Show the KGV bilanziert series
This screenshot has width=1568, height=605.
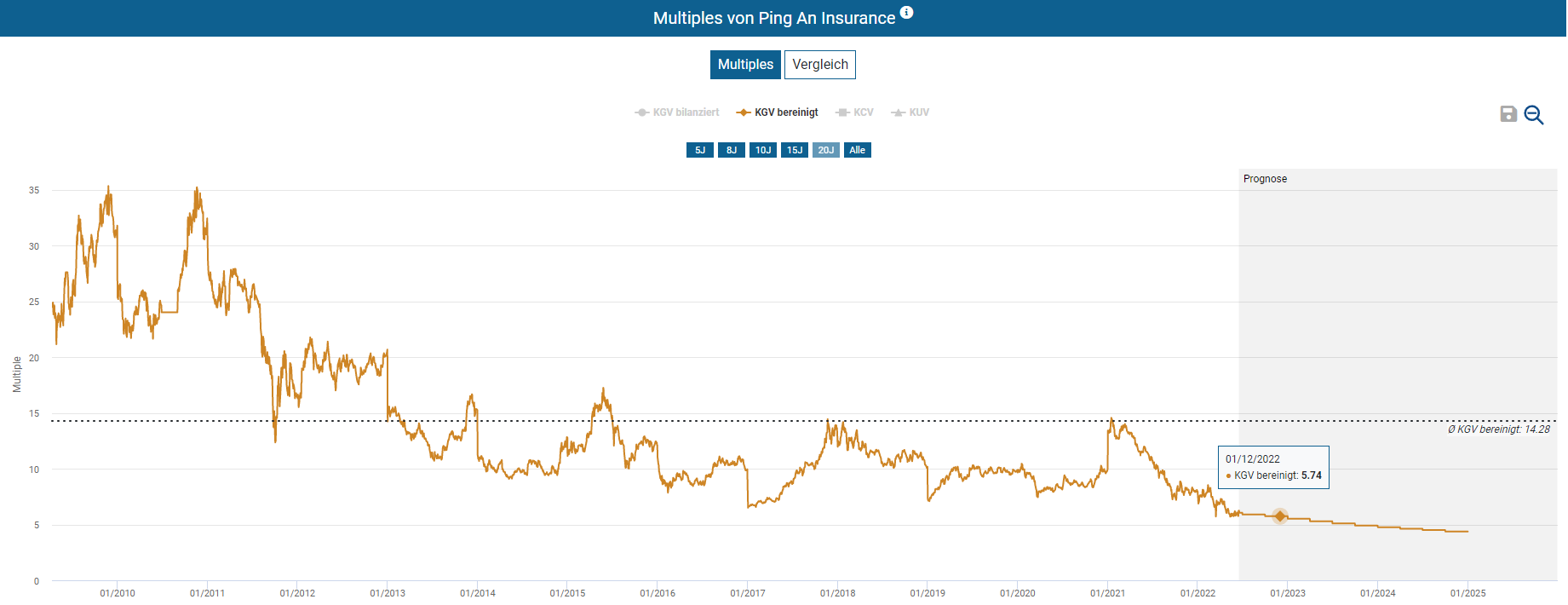click(x=678, y=112)
